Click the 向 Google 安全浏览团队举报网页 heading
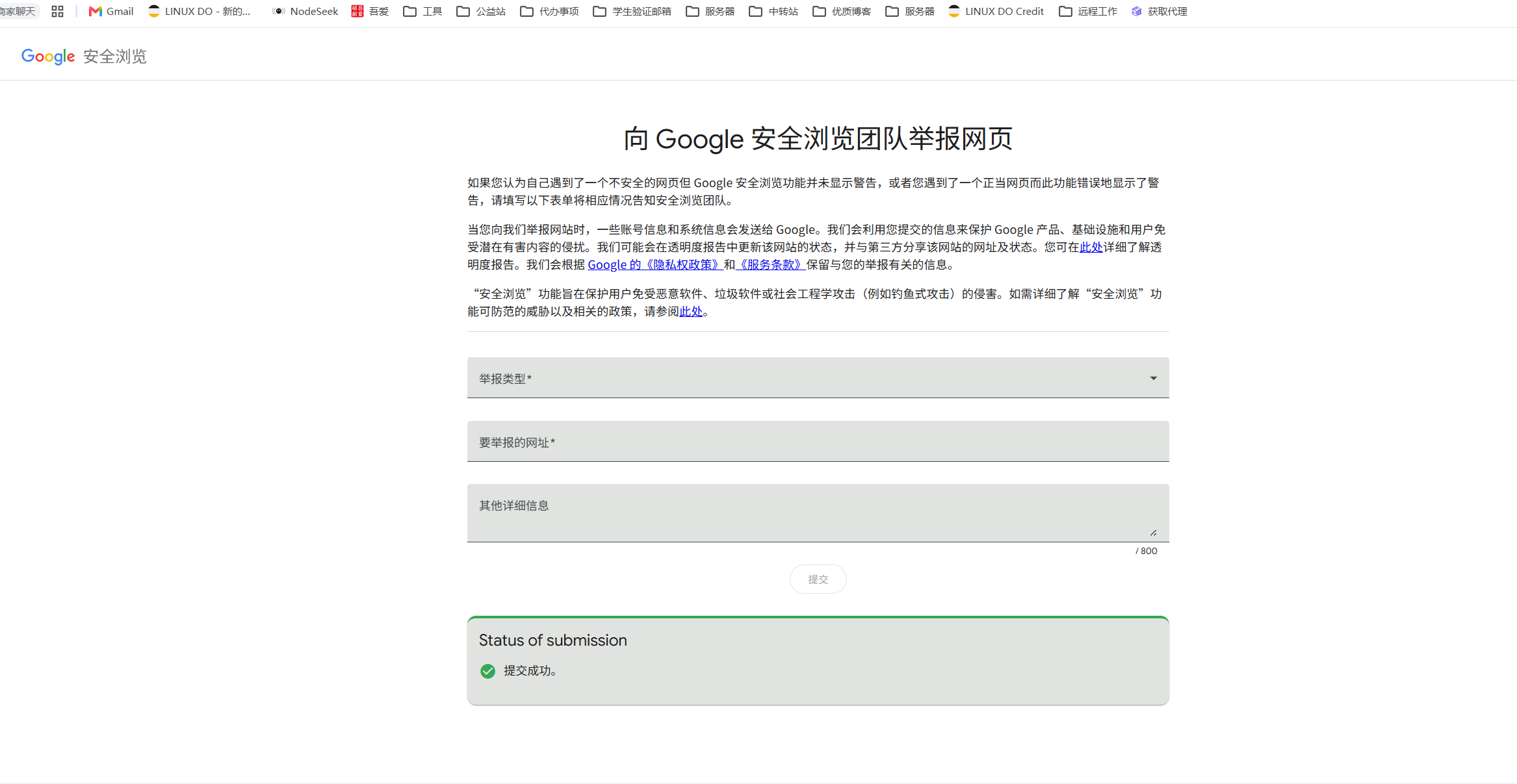The height and width of the screenshot is (784, 1517). 818,139
